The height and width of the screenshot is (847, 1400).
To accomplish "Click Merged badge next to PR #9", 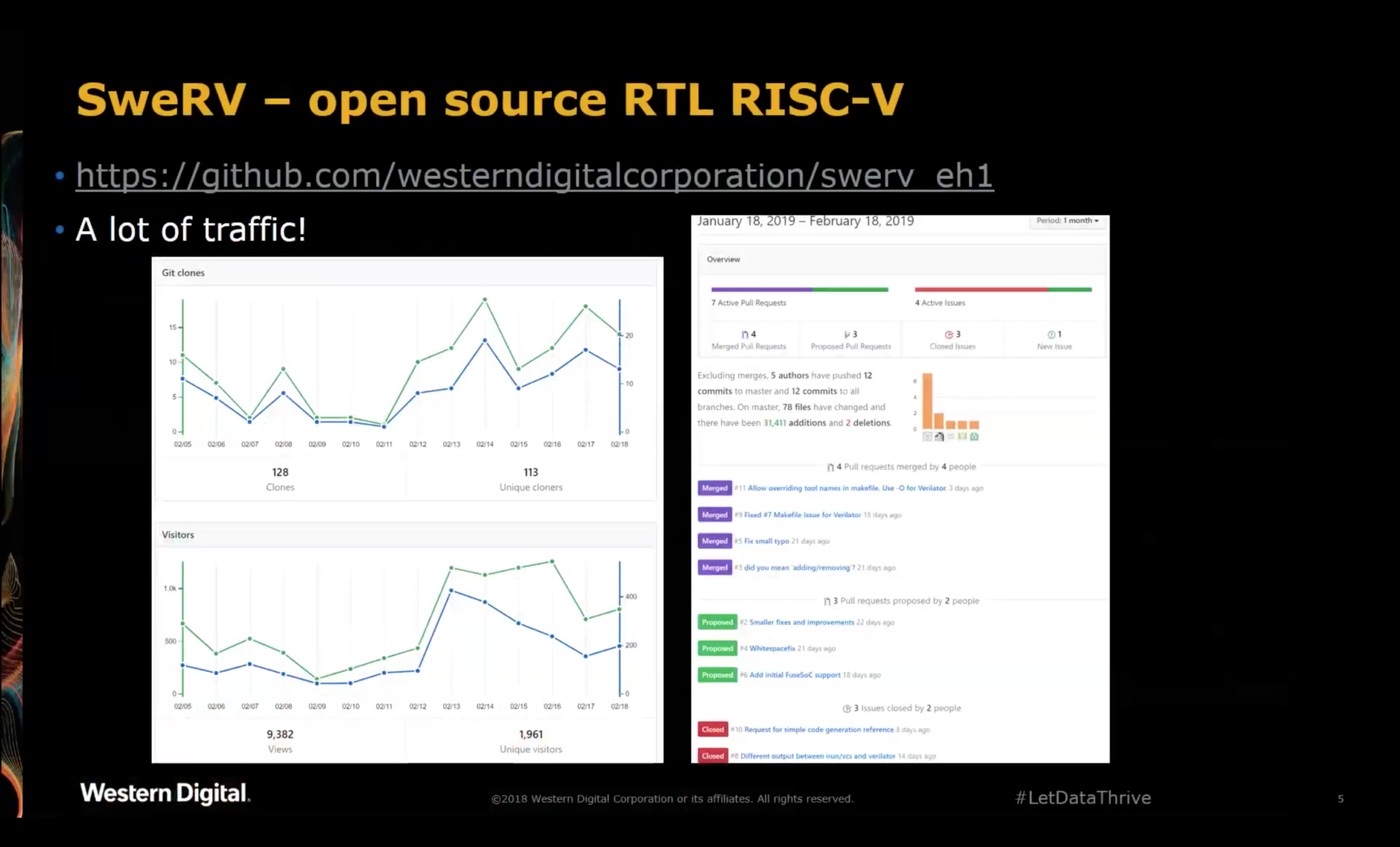I will (x=715, y=515).
